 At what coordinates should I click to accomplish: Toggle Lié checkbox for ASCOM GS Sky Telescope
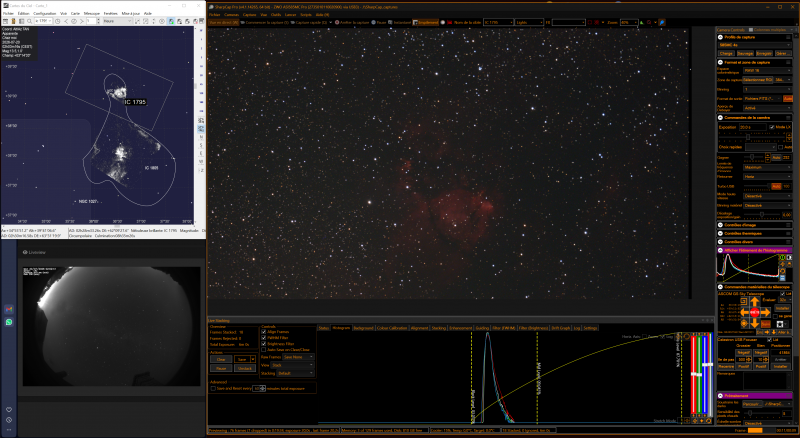[782, 294]
